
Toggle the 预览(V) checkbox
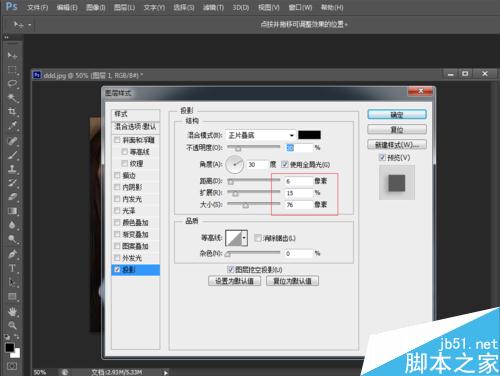tap(382, 157)
